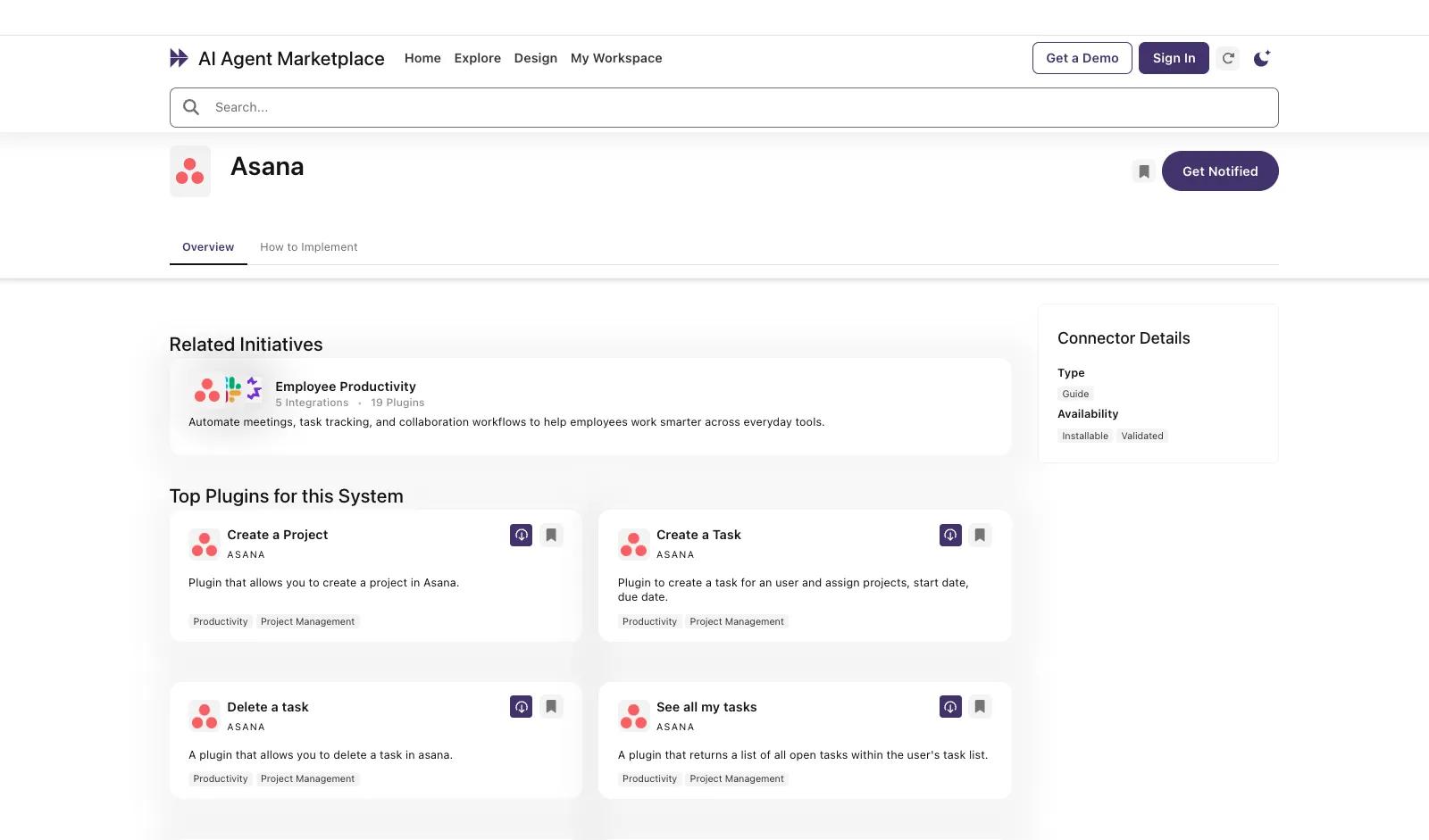
Task: Open the Create a Task plugin title
Action: pos(698,535)
